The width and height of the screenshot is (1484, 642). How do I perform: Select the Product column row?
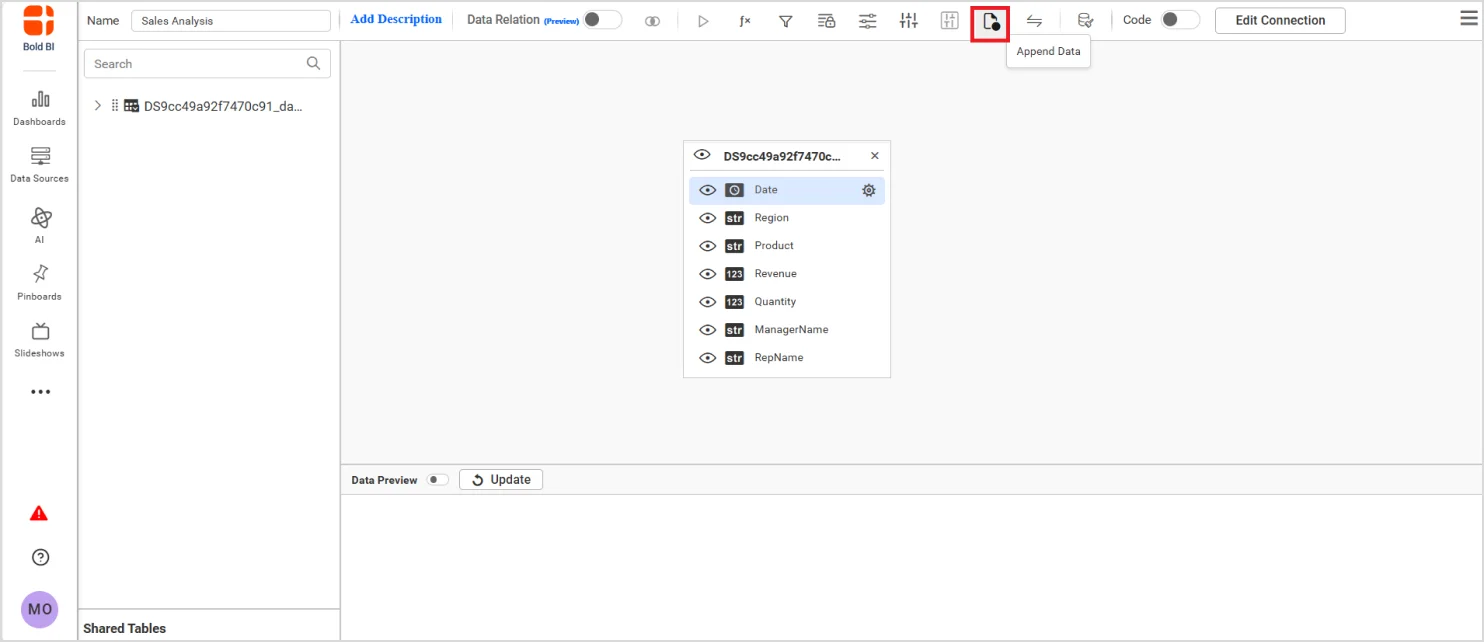787,246
